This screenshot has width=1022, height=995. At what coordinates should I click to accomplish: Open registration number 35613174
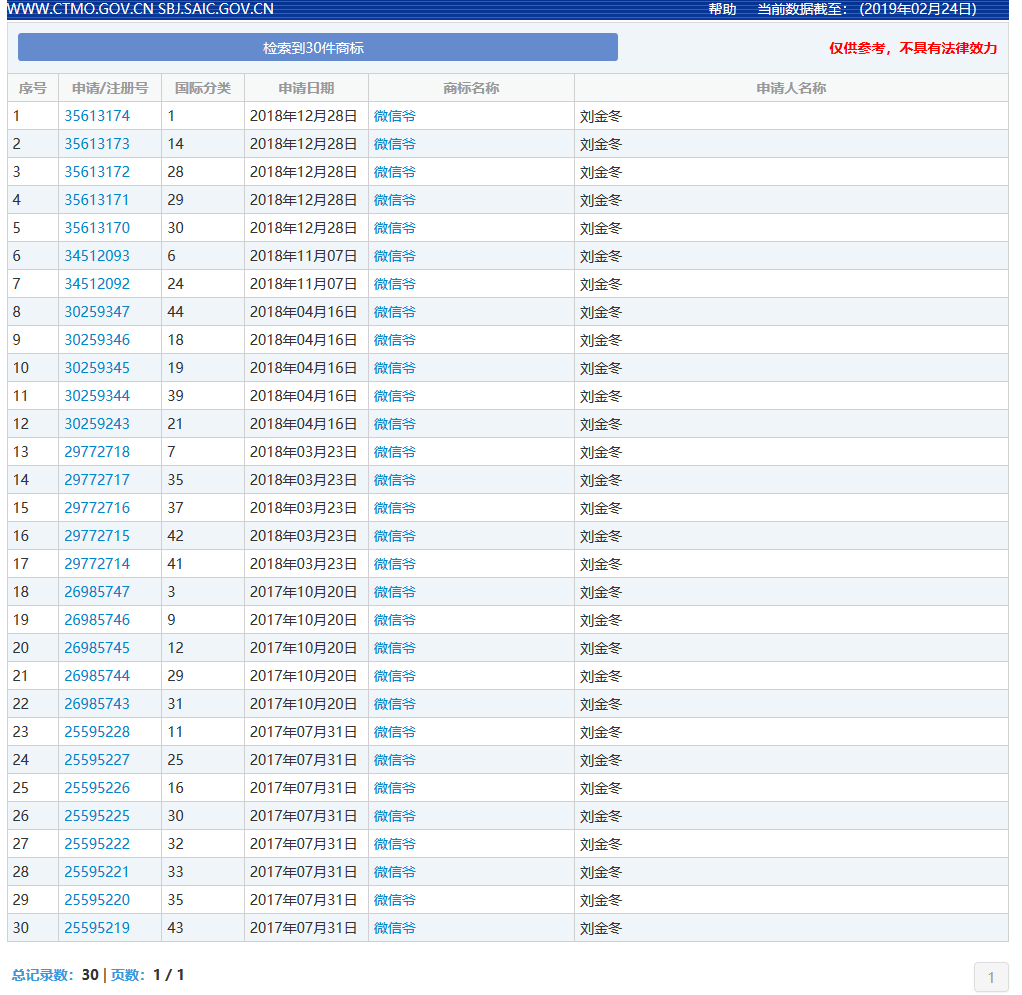97,116
